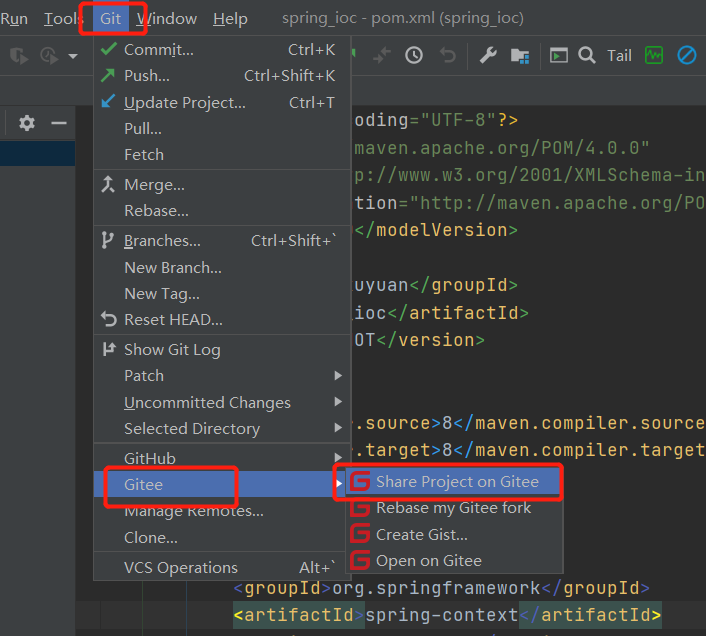Image resolution: width=706 pixels, height=636 pixels.
Task: Open the Tools menu
Action: click(63, 18)
